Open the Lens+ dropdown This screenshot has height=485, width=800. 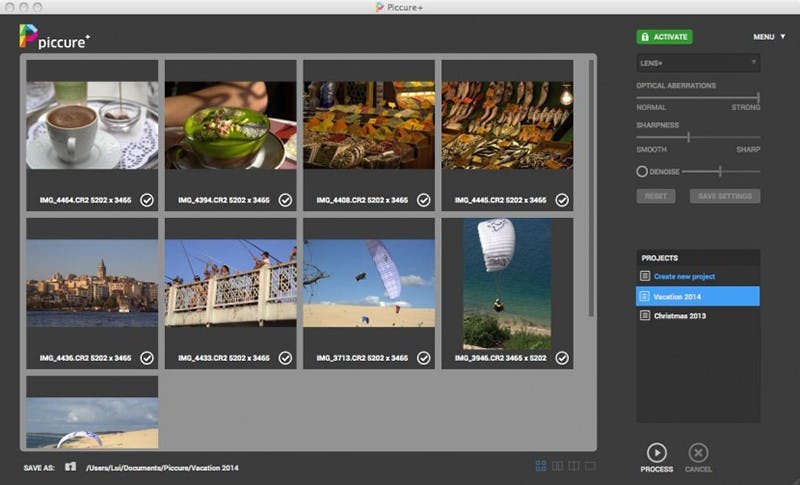click(x=698, y=63)
